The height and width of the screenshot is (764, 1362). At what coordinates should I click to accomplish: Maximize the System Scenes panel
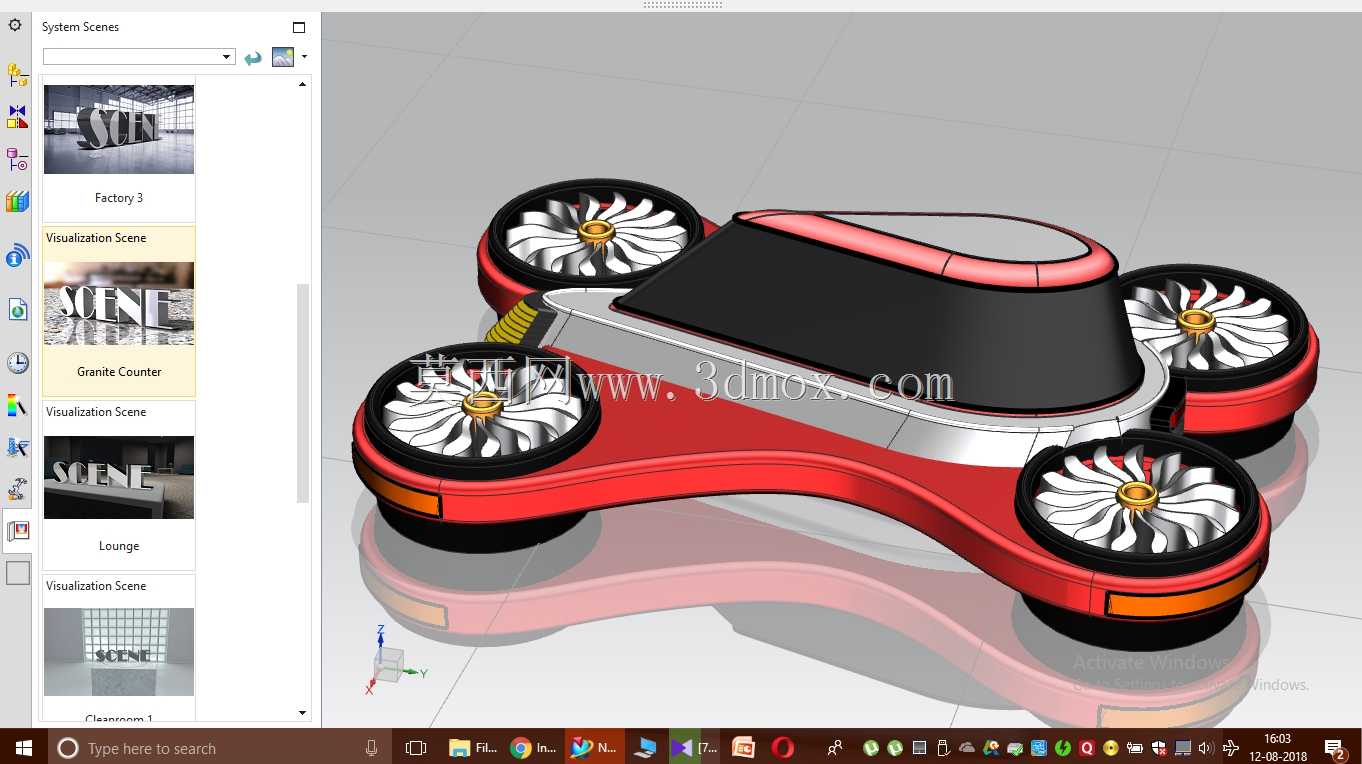[x=298, y=27]
